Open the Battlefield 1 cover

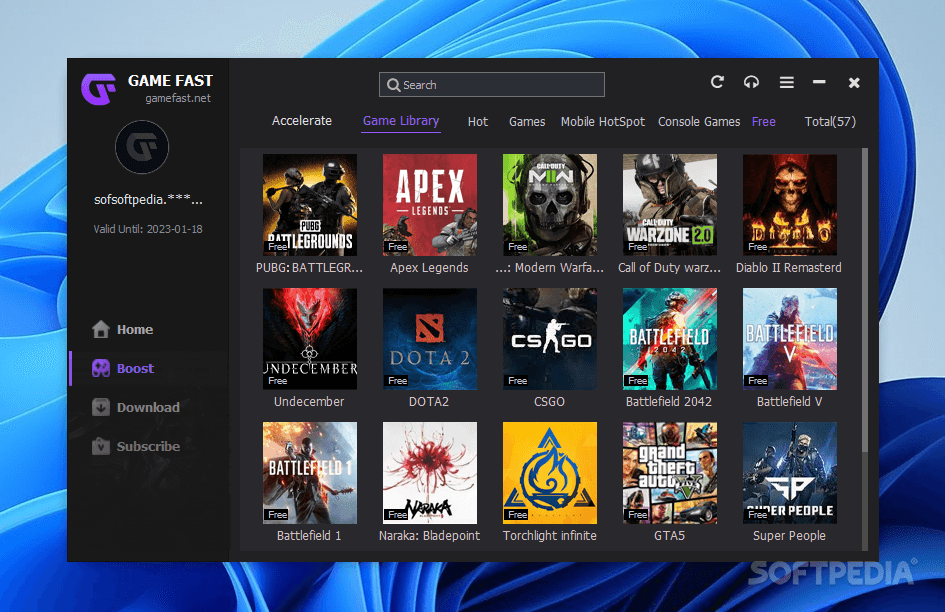(310, 473)
